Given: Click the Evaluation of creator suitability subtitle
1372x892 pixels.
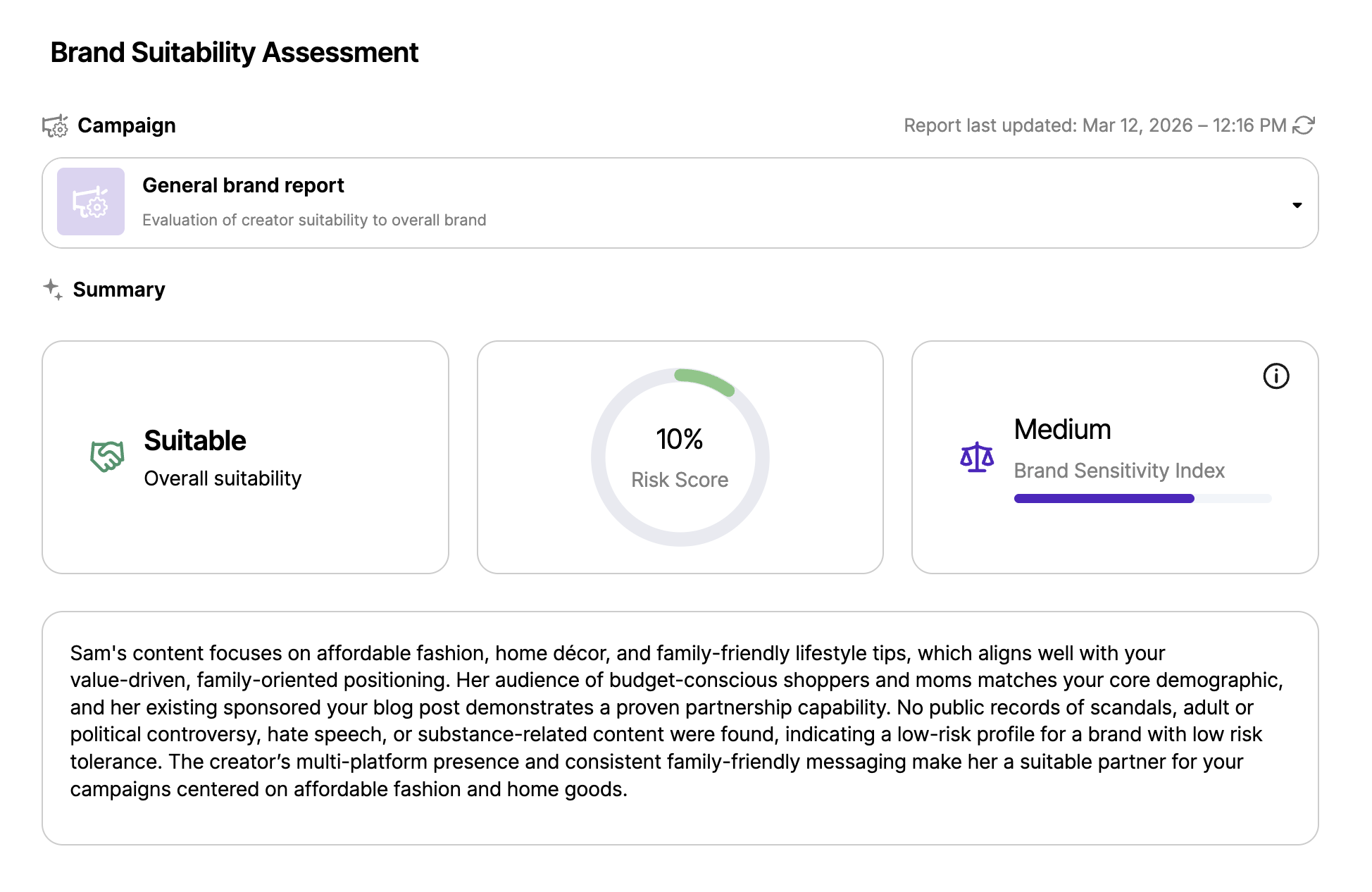Looking at the screenshot, I should click(314, 220).
